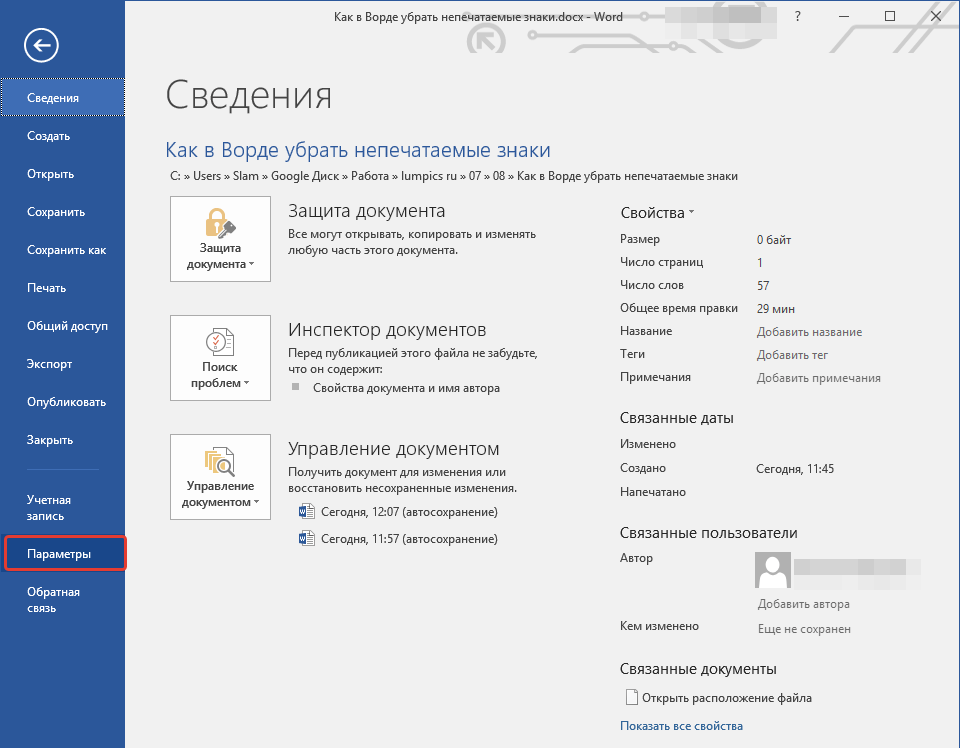Image resolution: width=960 pixels, height=748 pixels.
Task: Click Добавить тег field
Action: point(792,355)
